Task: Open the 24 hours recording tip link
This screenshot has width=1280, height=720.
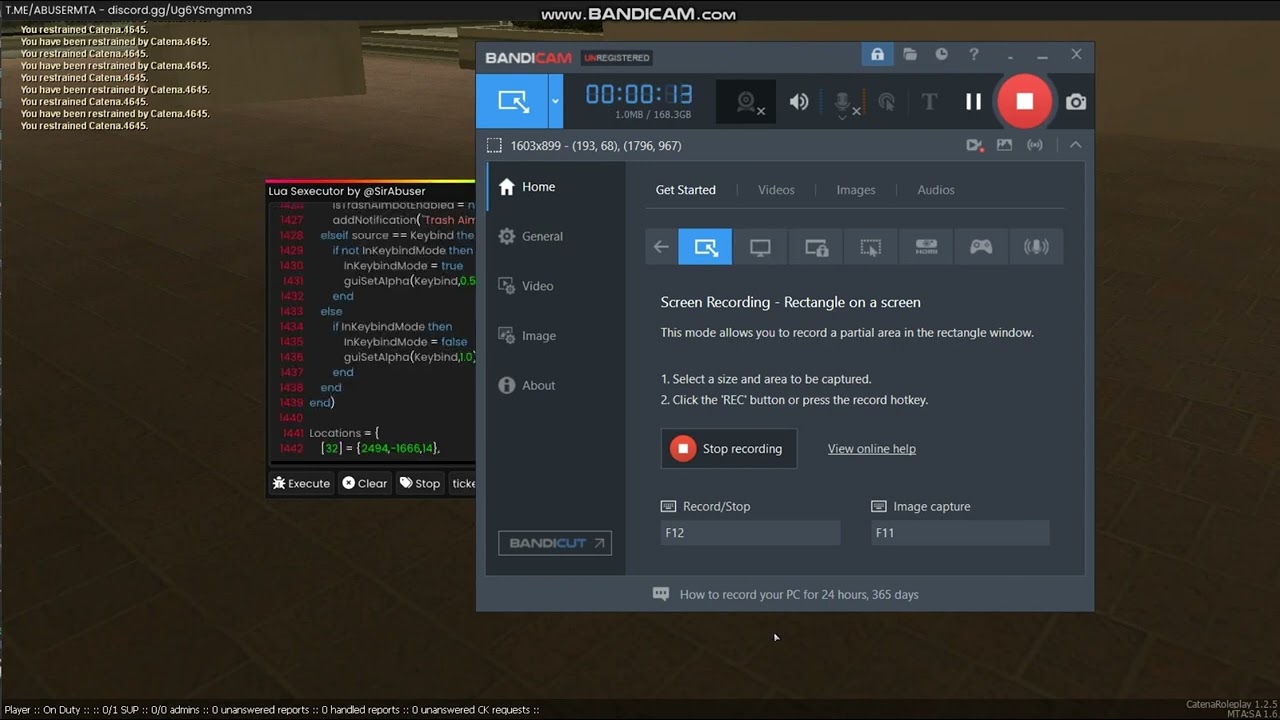Action: coord(799,595)
